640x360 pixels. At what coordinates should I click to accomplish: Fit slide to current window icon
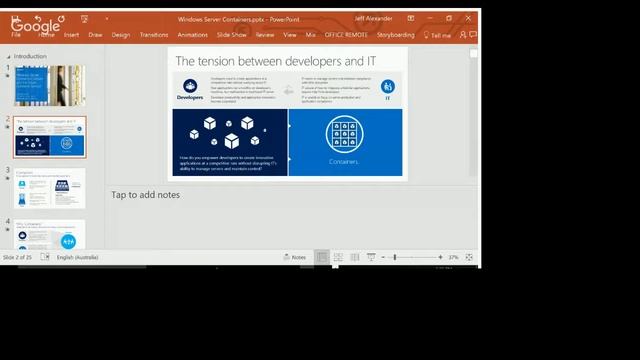coord(469,257)
